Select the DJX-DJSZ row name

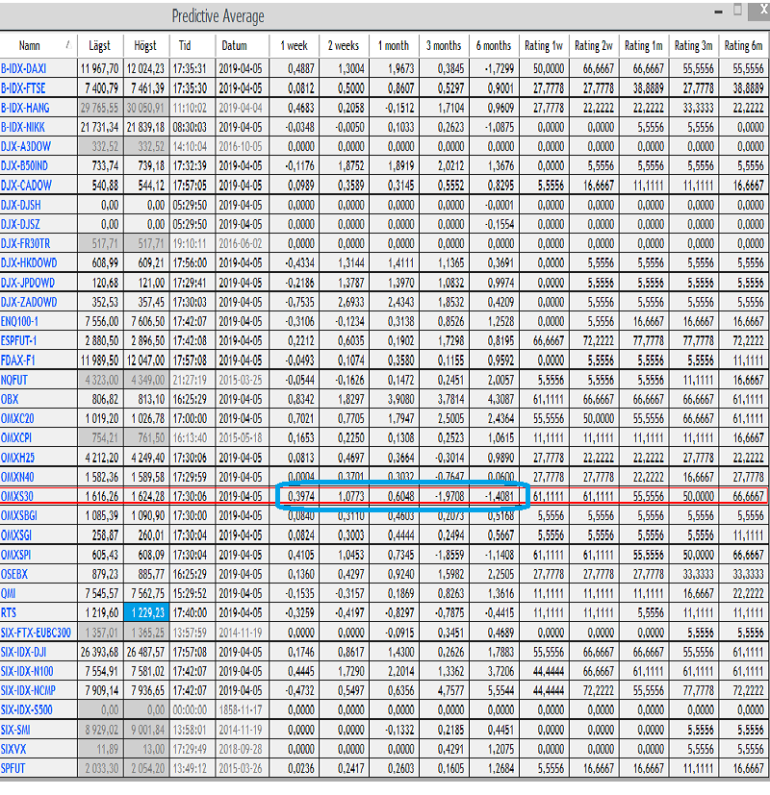[20, 224]
